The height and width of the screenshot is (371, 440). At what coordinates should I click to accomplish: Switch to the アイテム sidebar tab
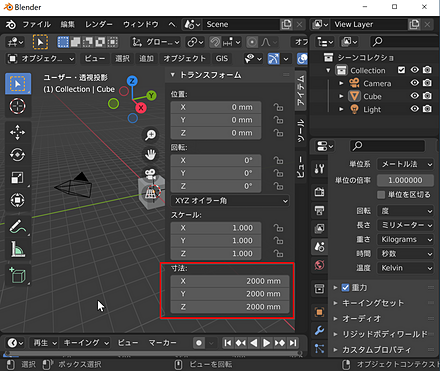(x=301, y=91)
